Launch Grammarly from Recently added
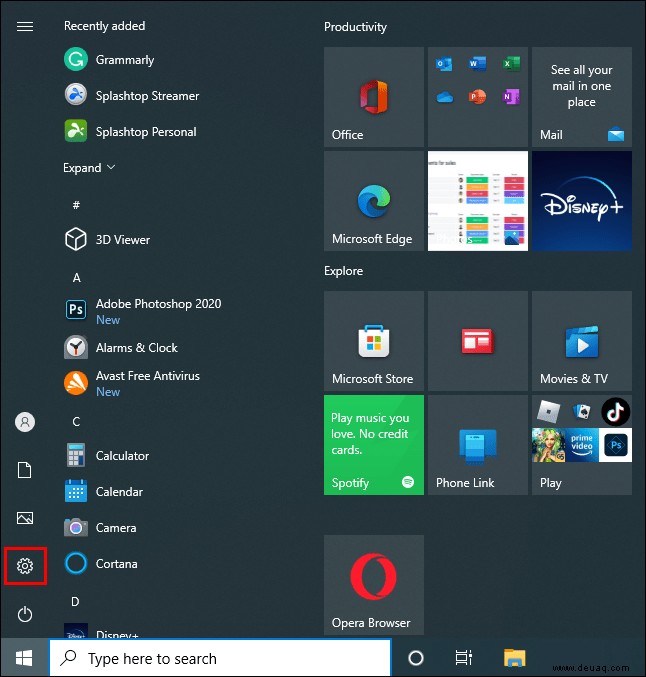646x677 pixels. pos(109,59)
